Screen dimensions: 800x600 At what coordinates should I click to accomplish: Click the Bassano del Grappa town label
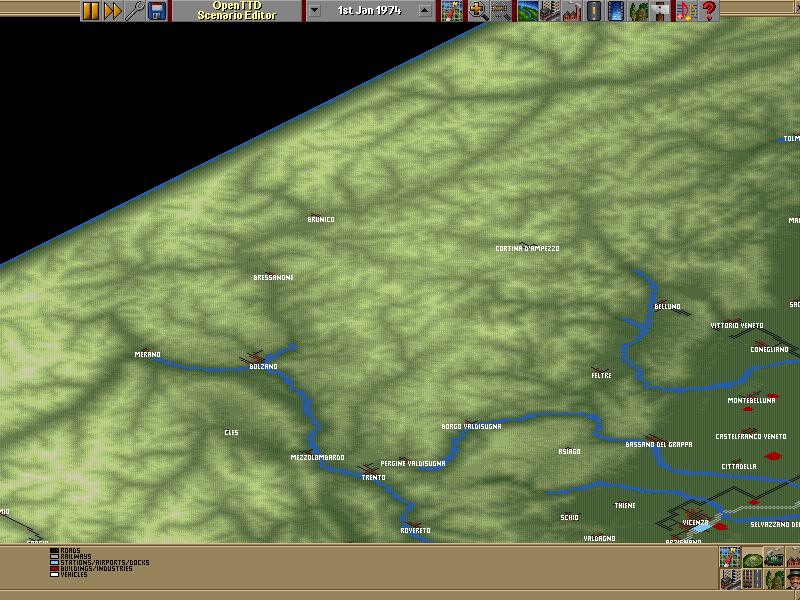pos(659,444)
